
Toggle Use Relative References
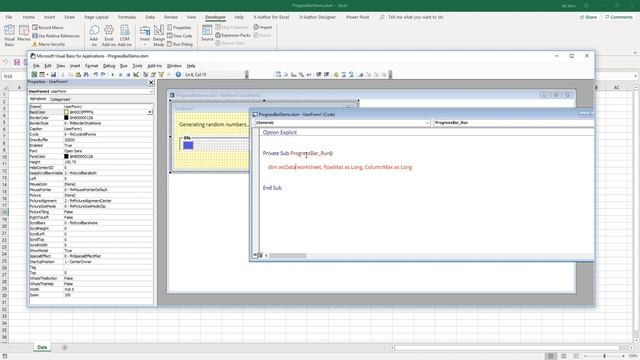tap(56, 36)
